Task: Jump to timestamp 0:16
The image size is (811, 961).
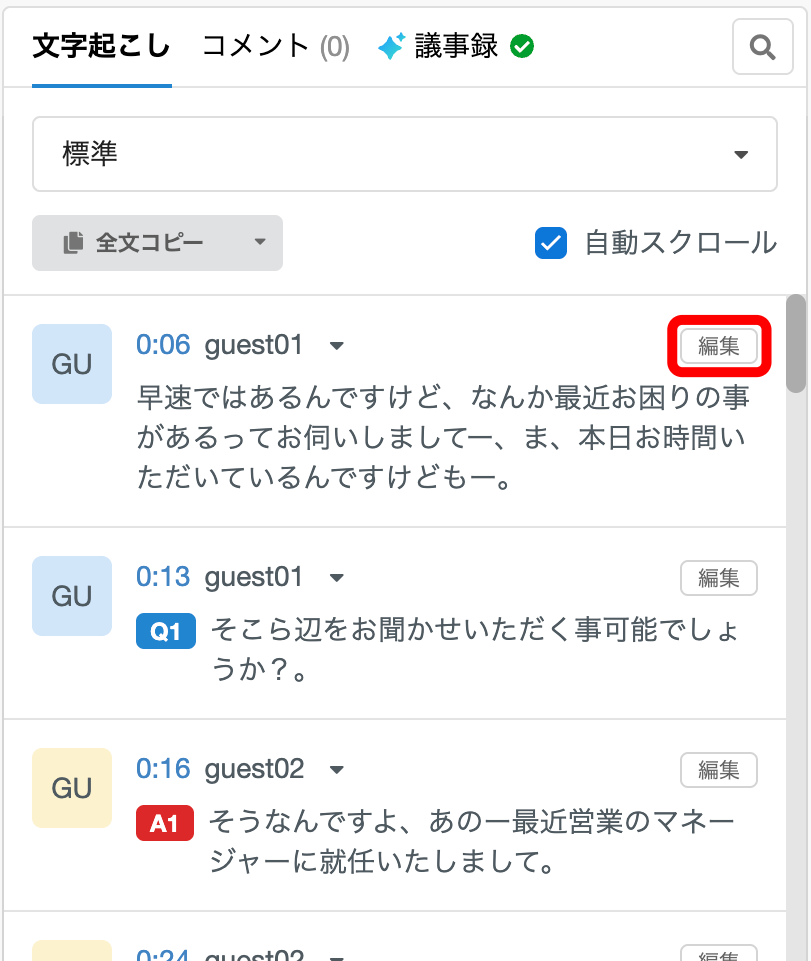Action: pyautogui.click(x=163, y=769)
